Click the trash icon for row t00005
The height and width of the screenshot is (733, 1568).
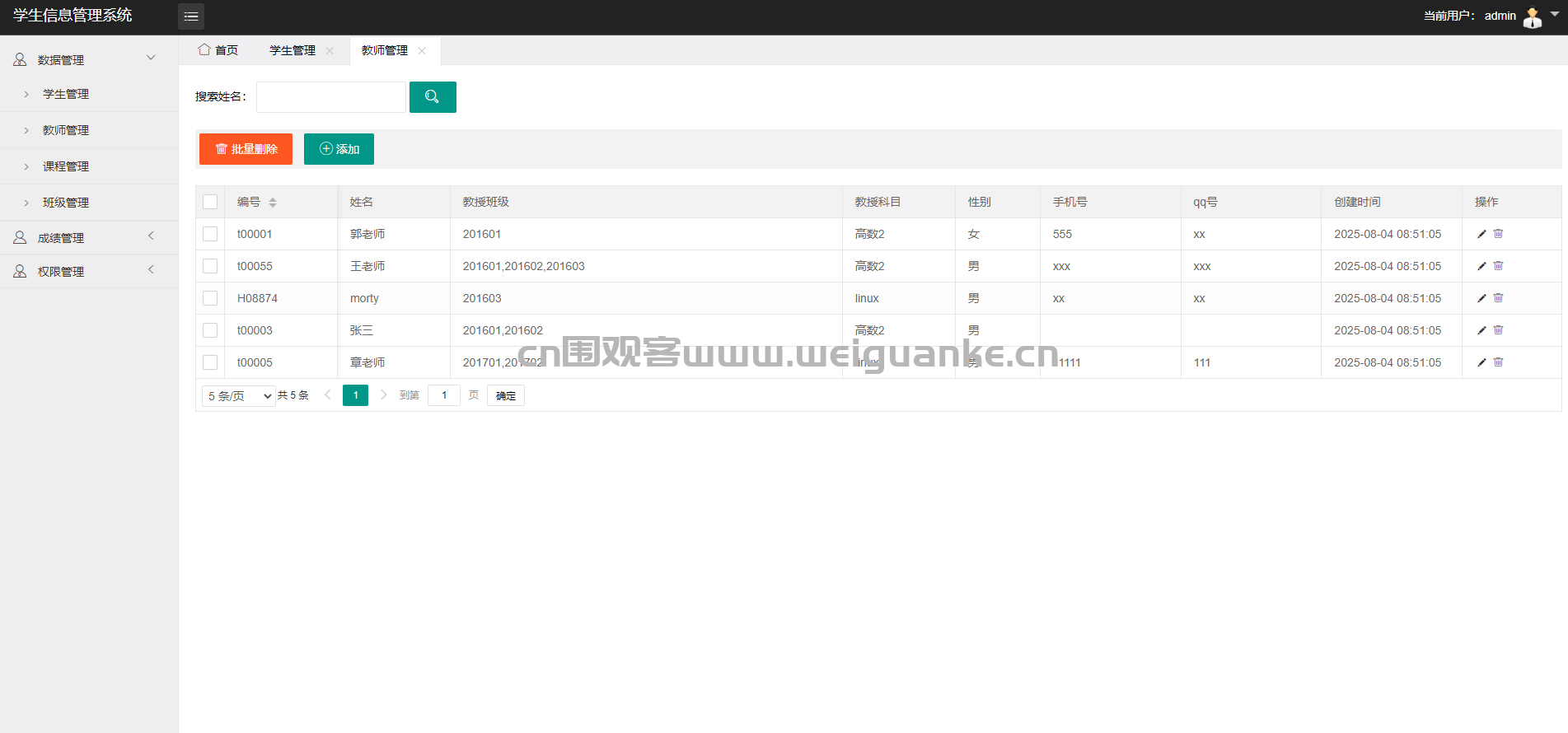pyautogui.click(x=1499, y=362)
